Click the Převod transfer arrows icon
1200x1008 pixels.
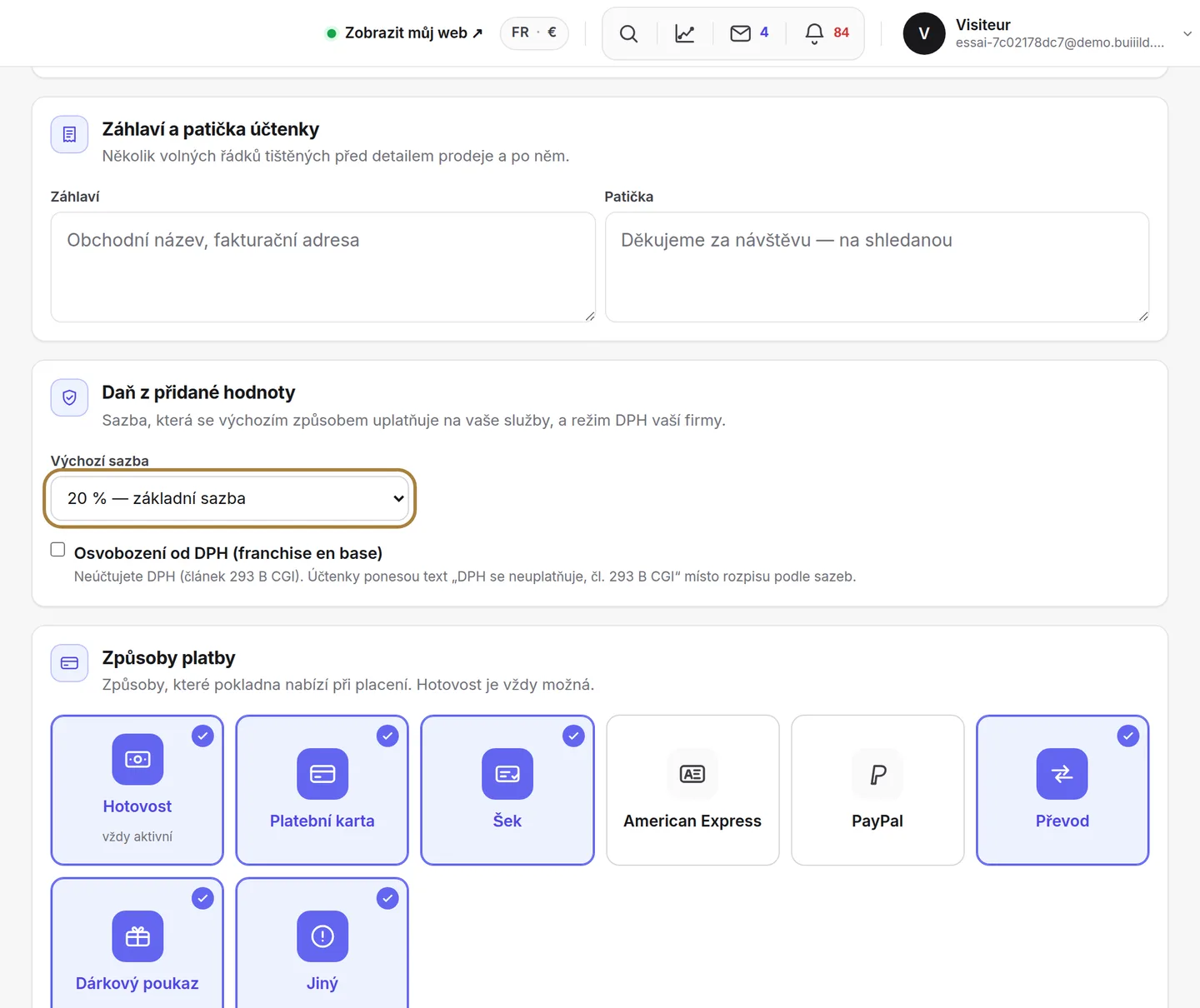(1062, 774)
